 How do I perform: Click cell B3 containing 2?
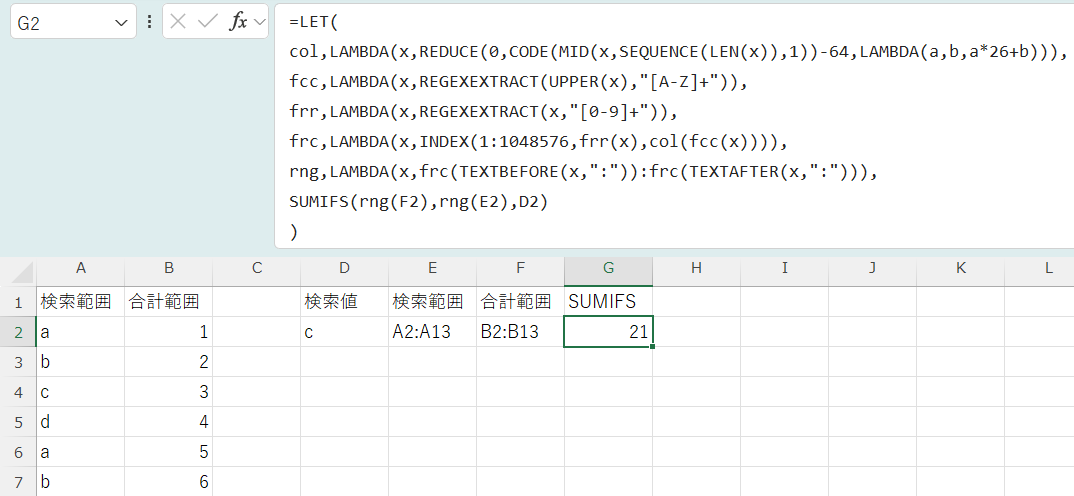(x=168, y=362)
